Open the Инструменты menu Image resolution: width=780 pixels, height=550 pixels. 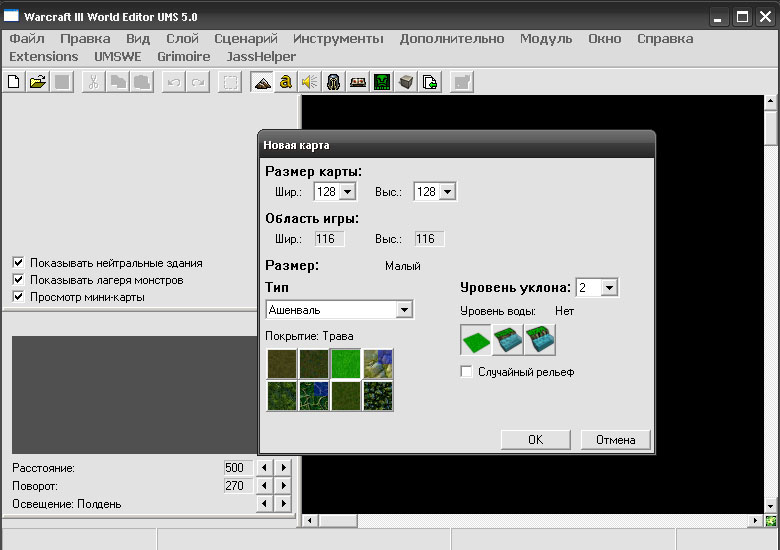338,38
